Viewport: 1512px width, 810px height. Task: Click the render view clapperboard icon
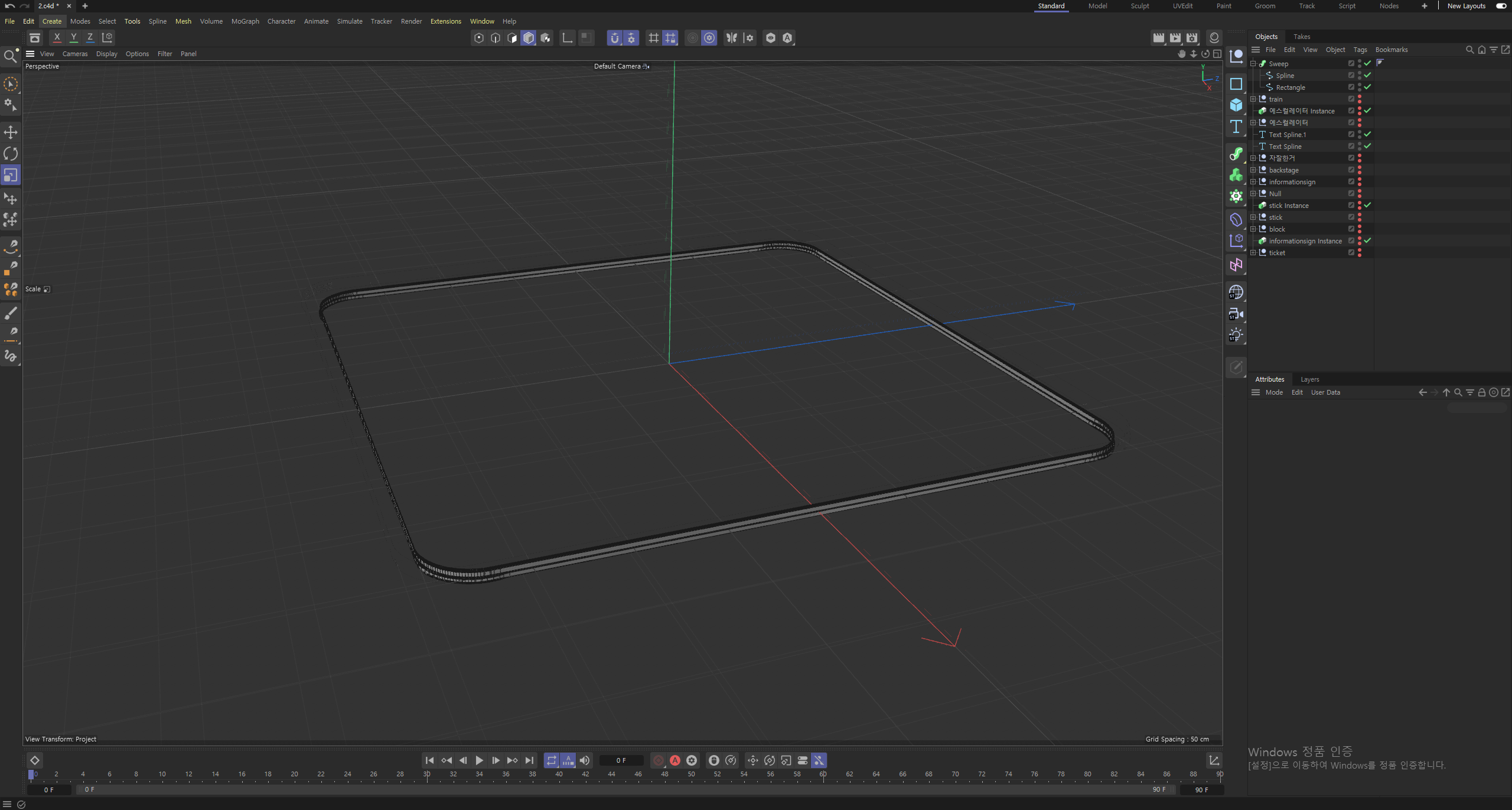[x=1159, y=38]
